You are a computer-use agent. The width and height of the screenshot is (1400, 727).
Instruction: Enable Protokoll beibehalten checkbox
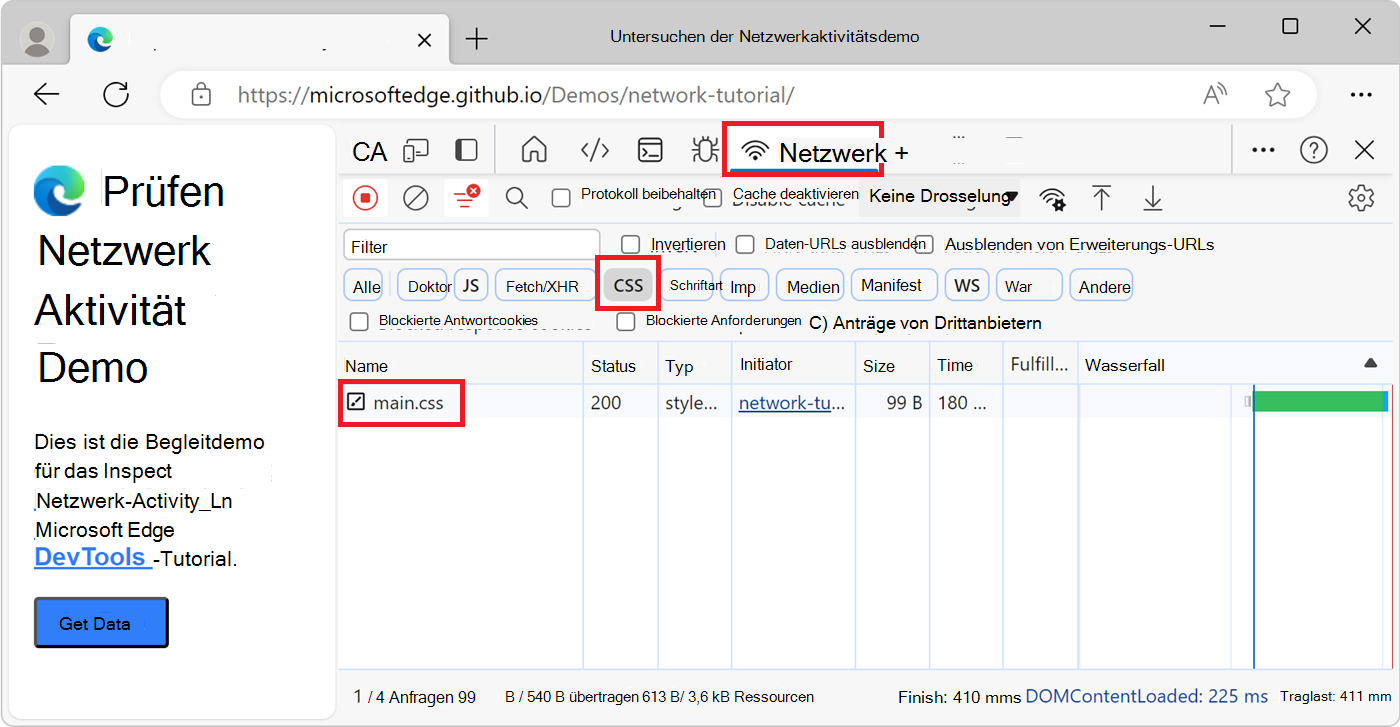561,198
